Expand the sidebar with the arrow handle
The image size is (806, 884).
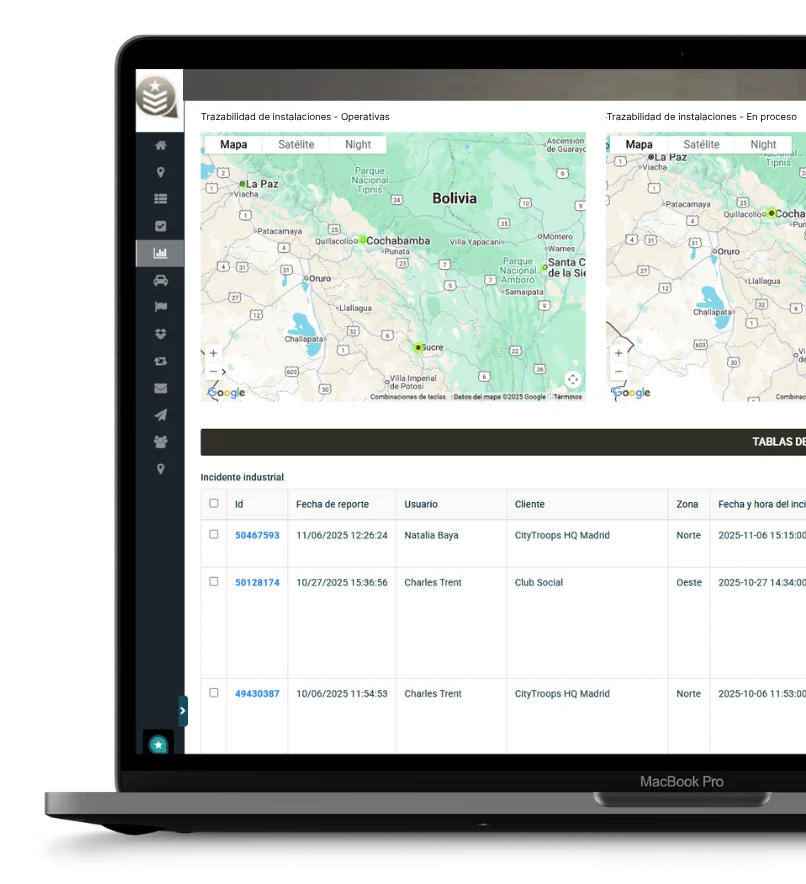183,711
